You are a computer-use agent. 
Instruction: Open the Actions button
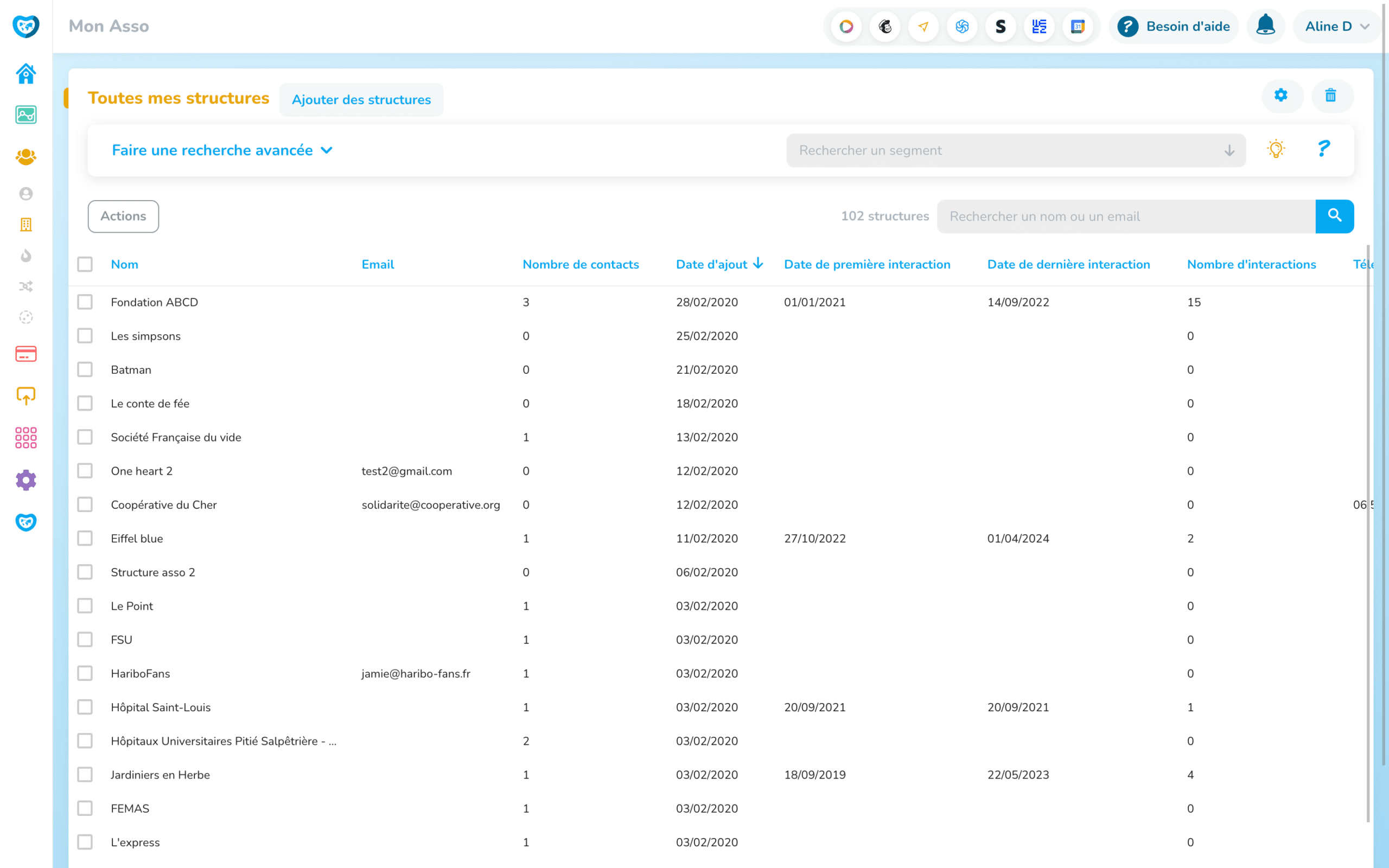coord(123,216)
